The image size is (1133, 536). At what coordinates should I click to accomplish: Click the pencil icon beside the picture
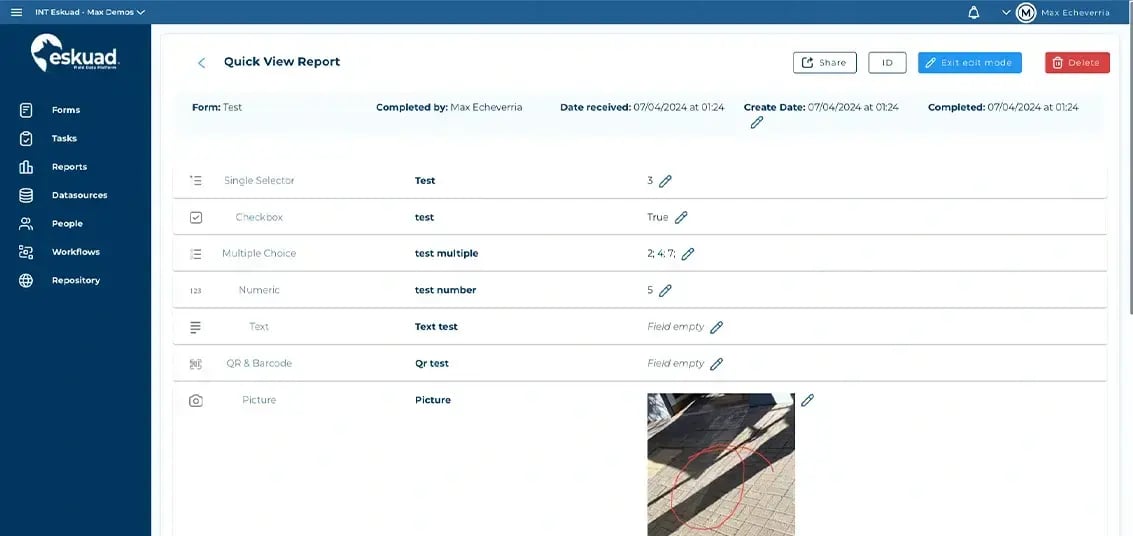click(x=808, y=400)
